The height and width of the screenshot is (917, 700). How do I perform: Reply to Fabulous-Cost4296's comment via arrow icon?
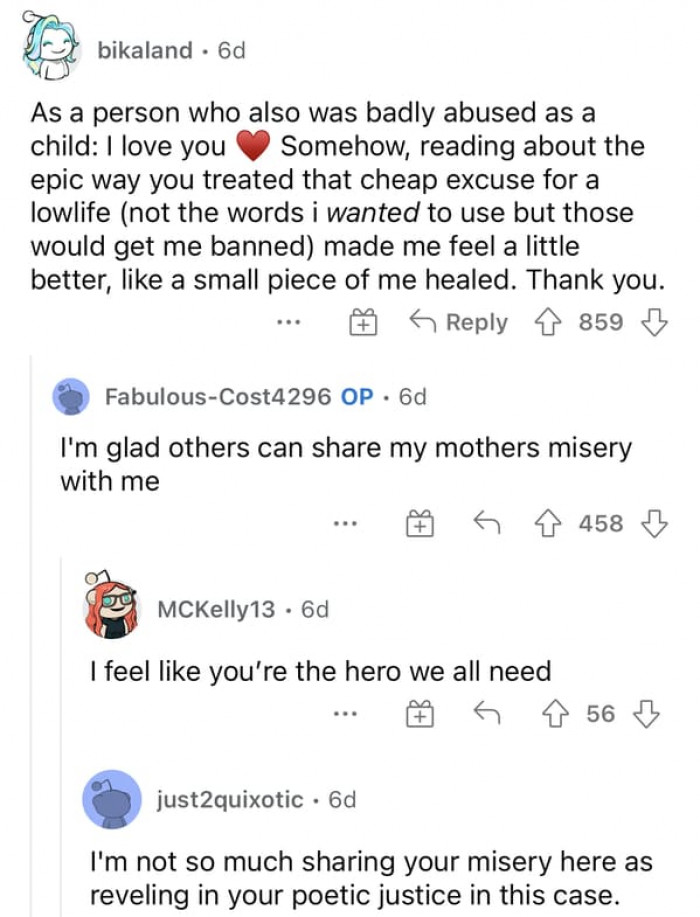(487, 522)
